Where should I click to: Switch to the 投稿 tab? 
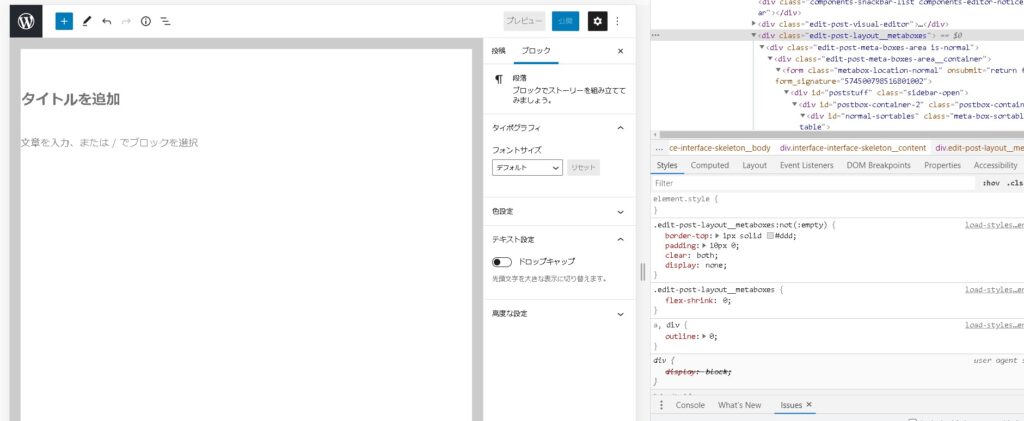(x=498, y=50)
